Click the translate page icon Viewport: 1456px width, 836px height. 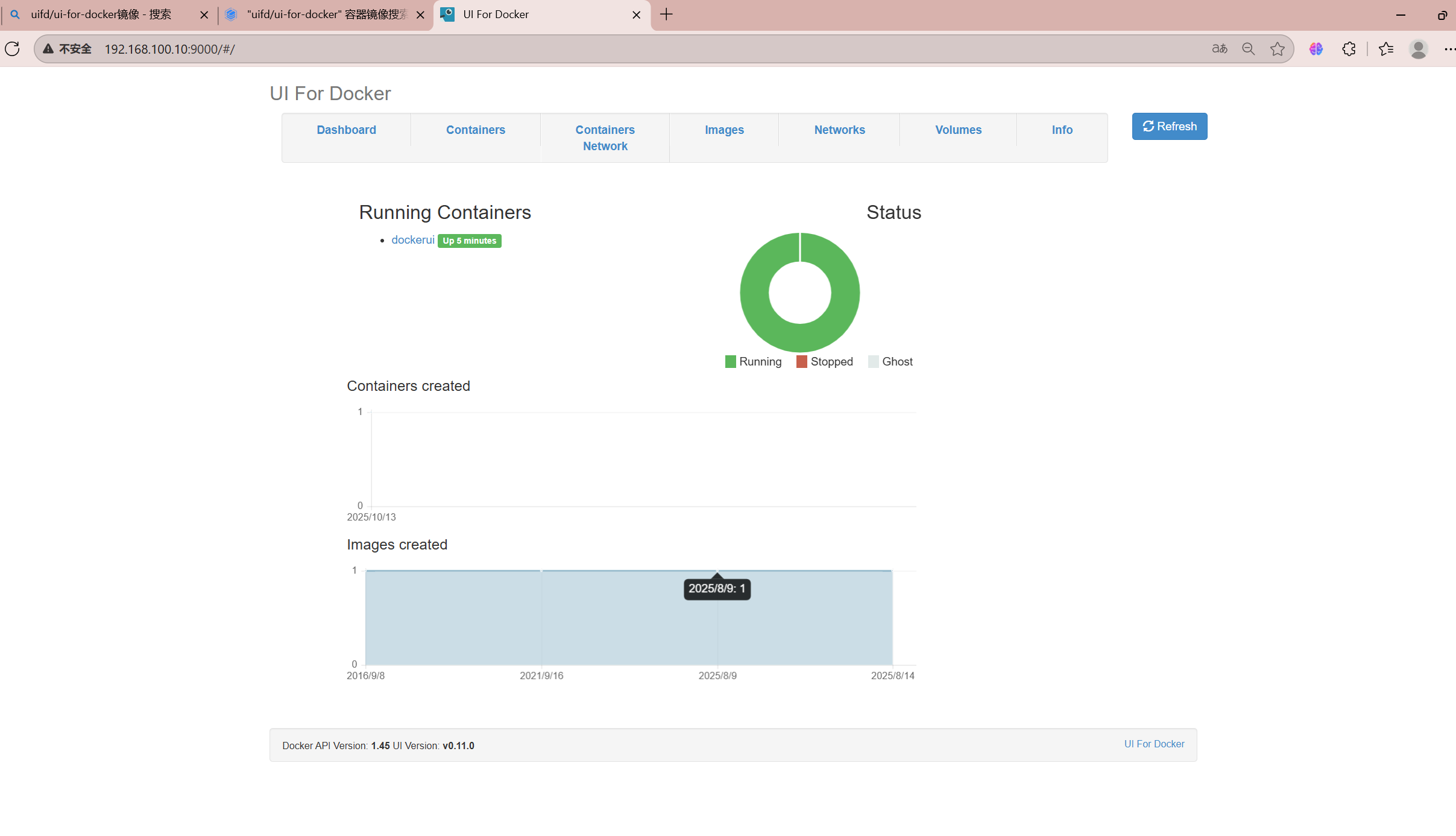[x=1219, y=49]
